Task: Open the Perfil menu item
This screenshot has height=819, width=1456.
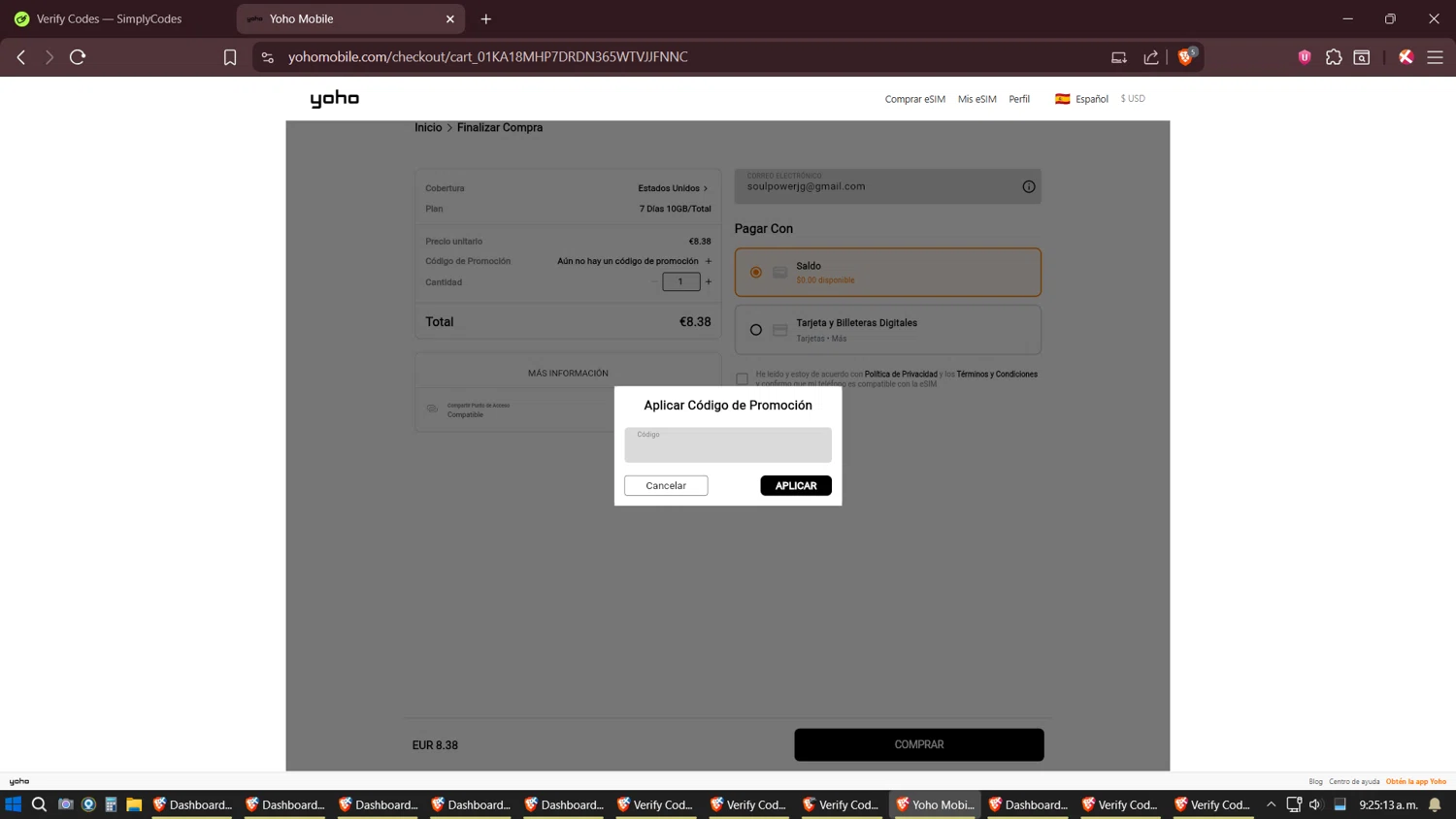Action: tap(1019, 99)
